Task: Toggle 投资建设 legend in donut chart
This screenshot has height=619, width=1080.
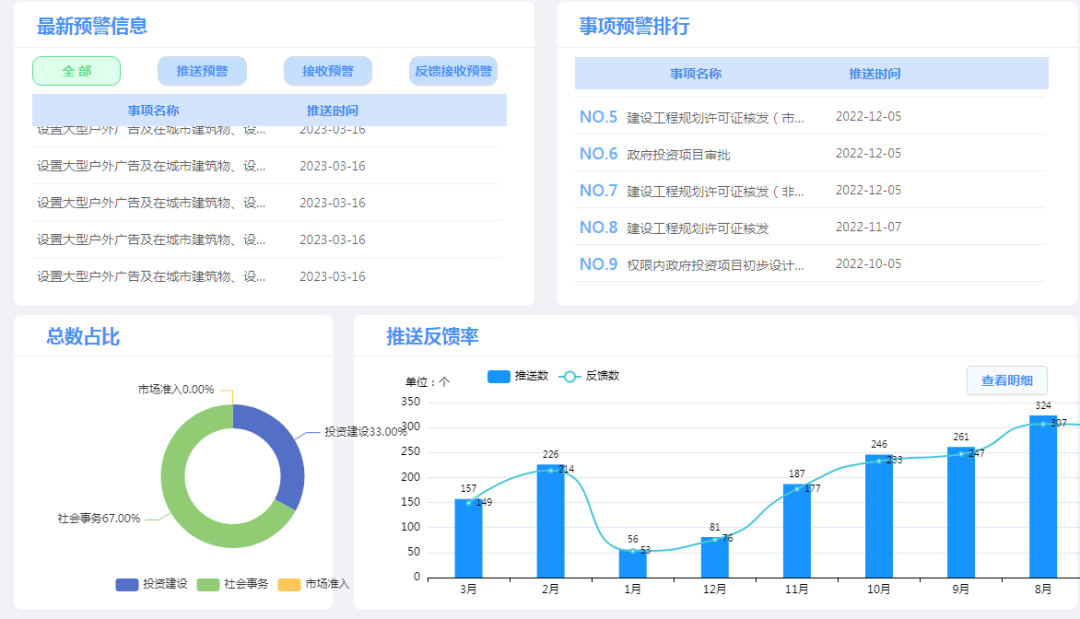Action: (151, 584)
